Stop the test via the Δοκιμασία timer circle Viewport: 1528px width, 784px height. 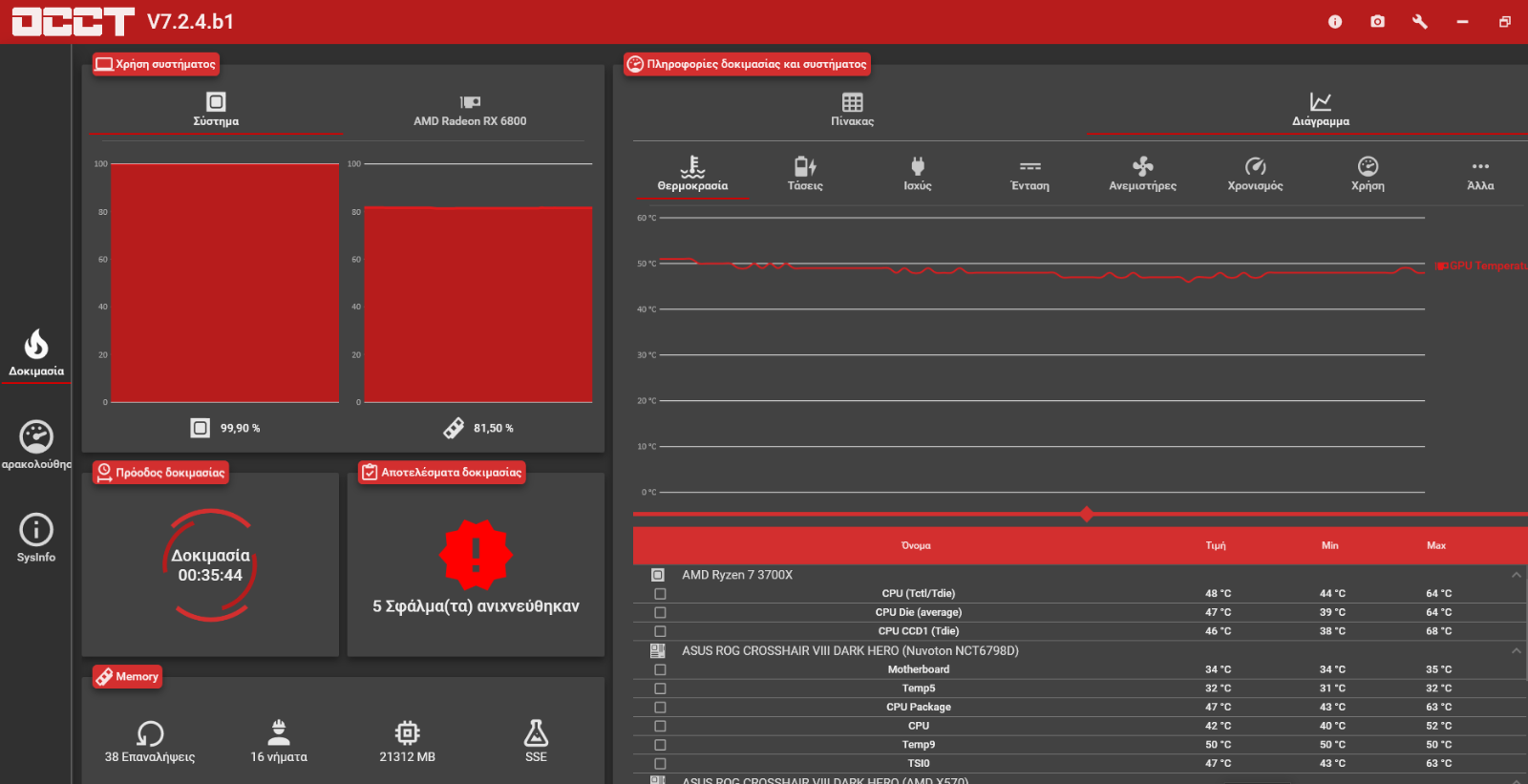coord(210,565)
